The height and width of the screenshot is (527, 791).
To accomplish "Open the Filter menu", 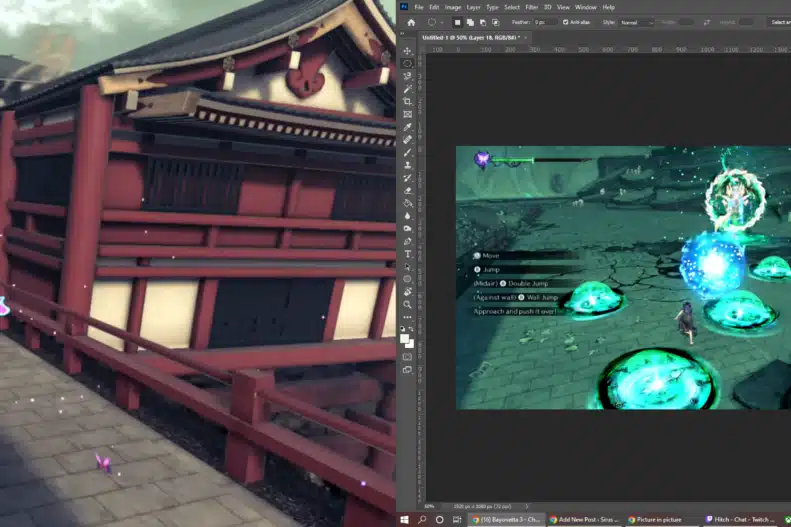I will click(531, 7).
